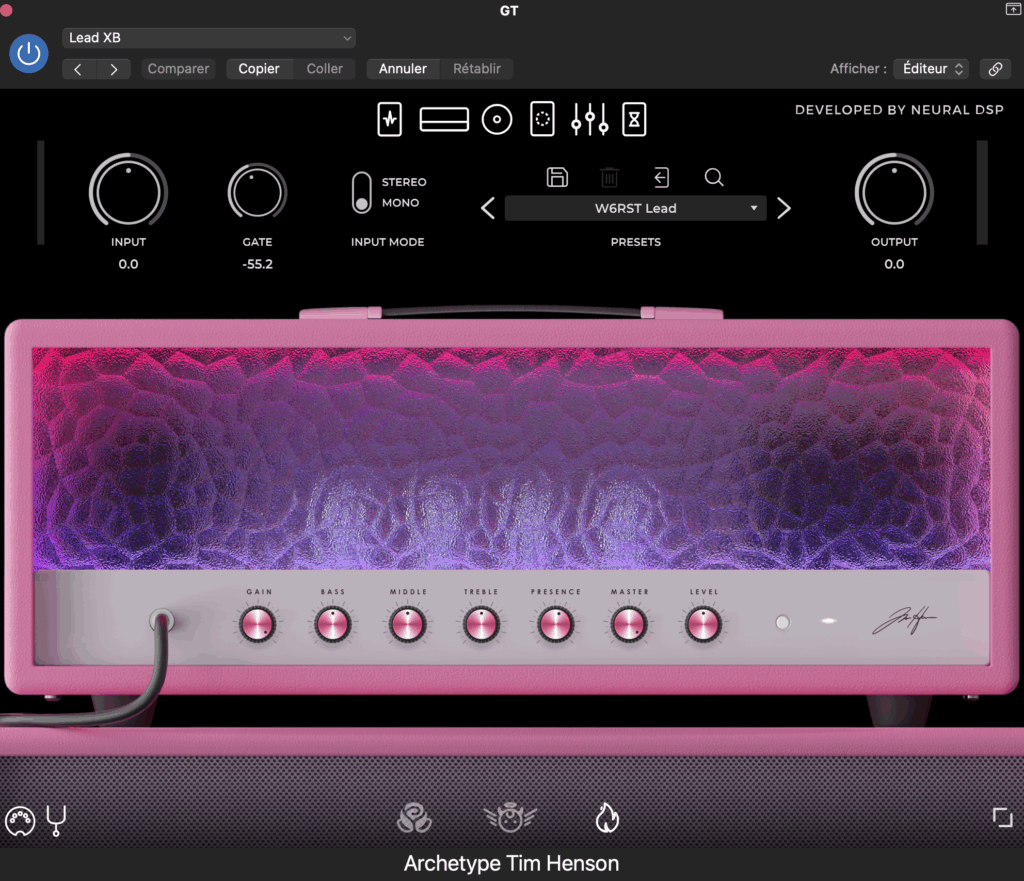Click the amp GAIN knob

[258, 625]
